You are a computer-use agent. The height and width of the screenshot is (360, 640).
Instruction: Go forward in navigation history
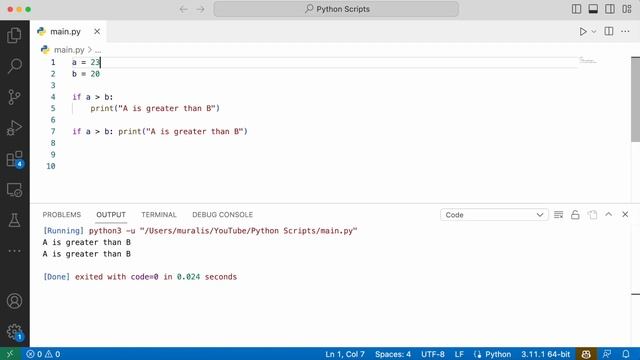pos(200,9)
